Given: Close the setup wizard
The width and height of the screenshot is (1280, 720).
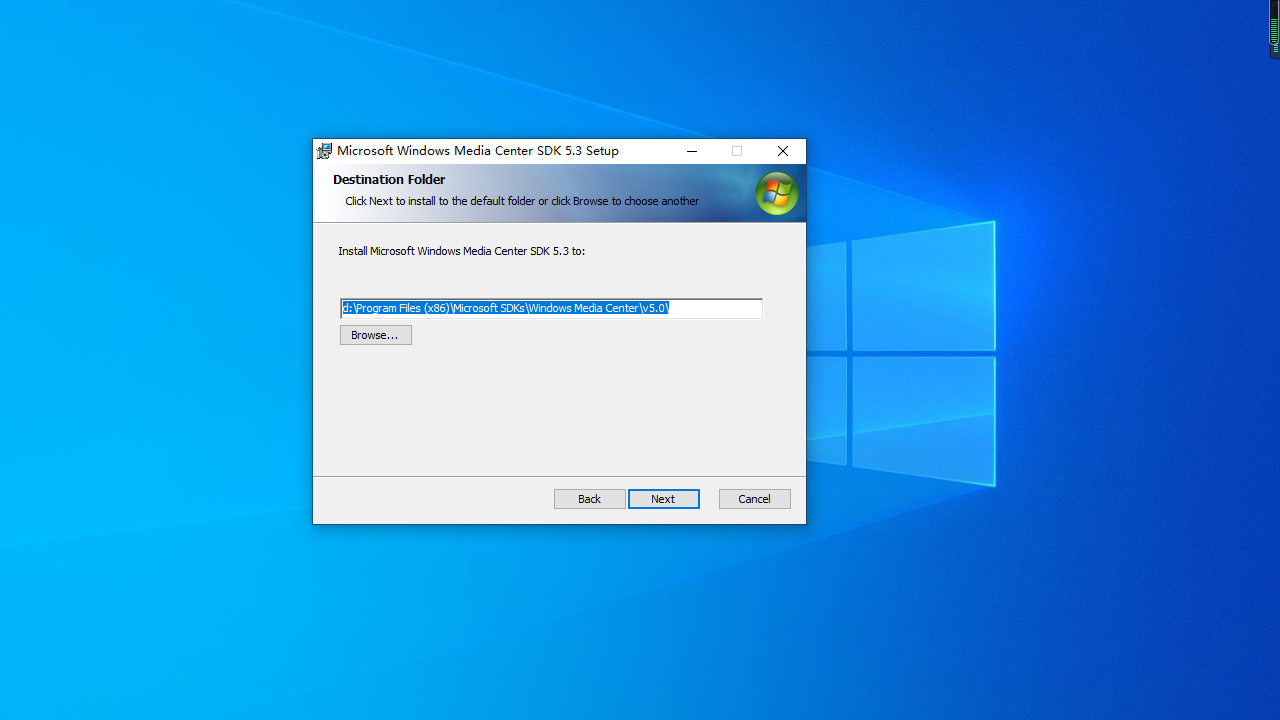Looking at the screenshot, I should tap(782, 151).
